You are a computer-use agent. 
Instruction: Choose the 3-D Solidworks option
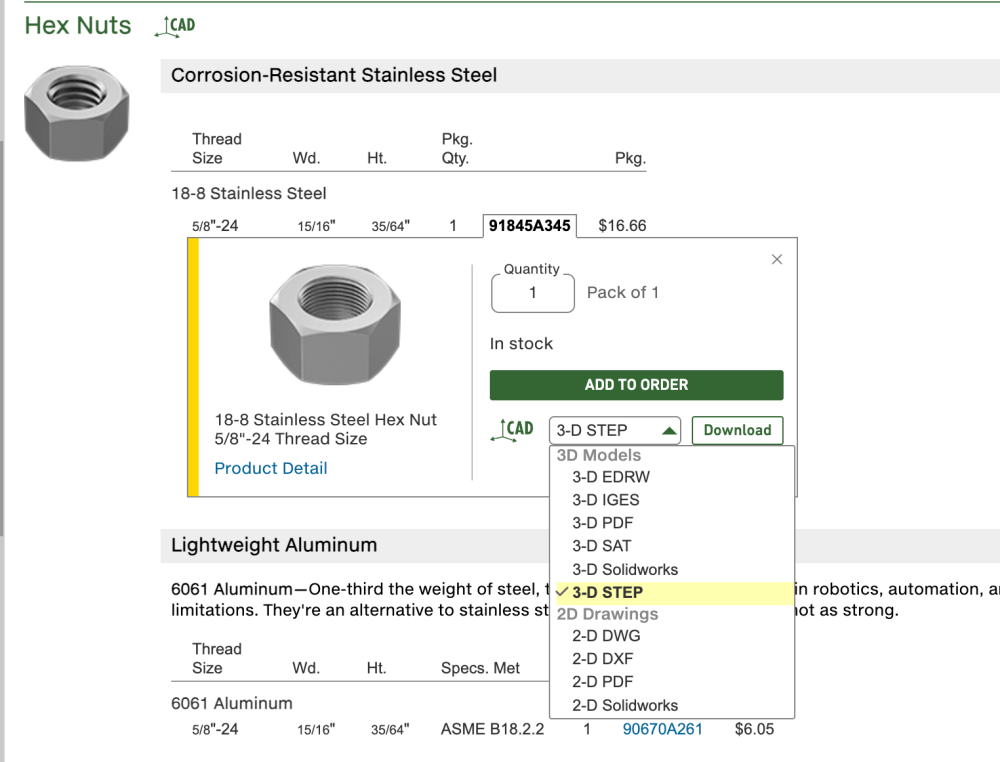coord(624,569)
